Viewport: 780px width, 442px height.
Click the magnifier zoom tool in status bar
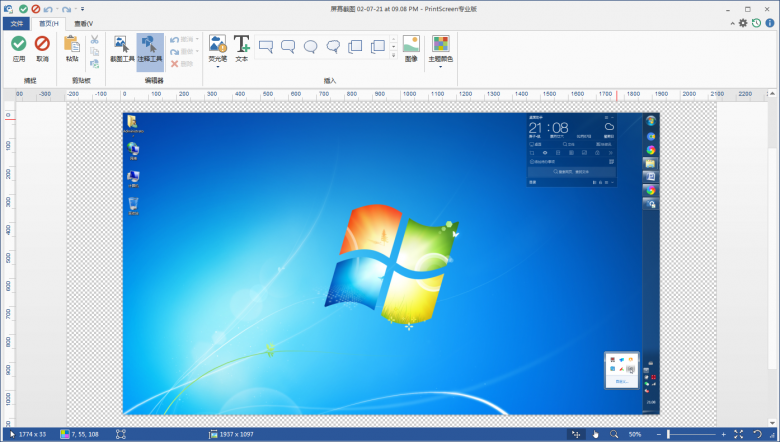click(614, 434)
